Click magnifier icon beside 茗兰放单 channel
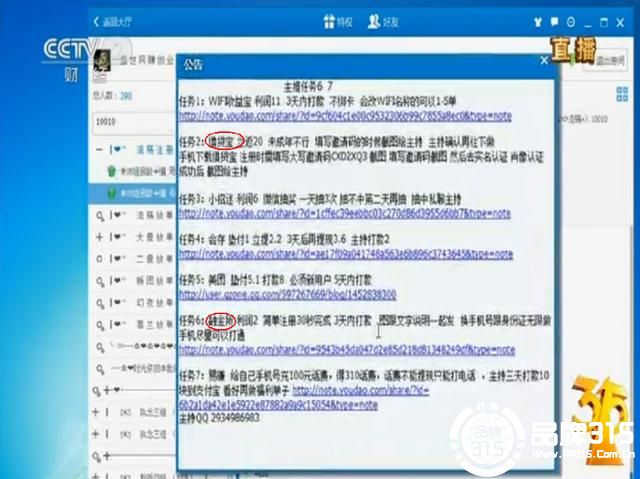Image resolution: width=640 pixels, height=479 pixels. (x=100, y=325)
